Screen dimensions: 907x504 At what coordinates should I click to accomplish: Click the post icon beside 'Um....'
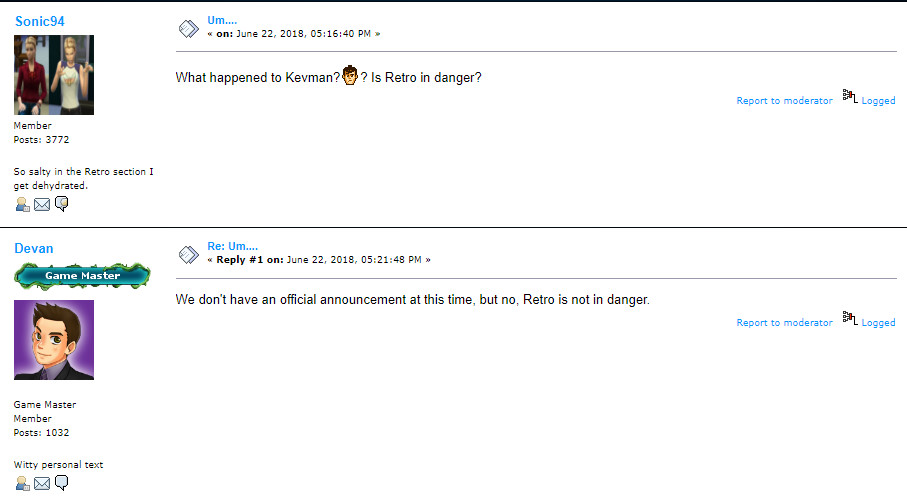(189, 28)
